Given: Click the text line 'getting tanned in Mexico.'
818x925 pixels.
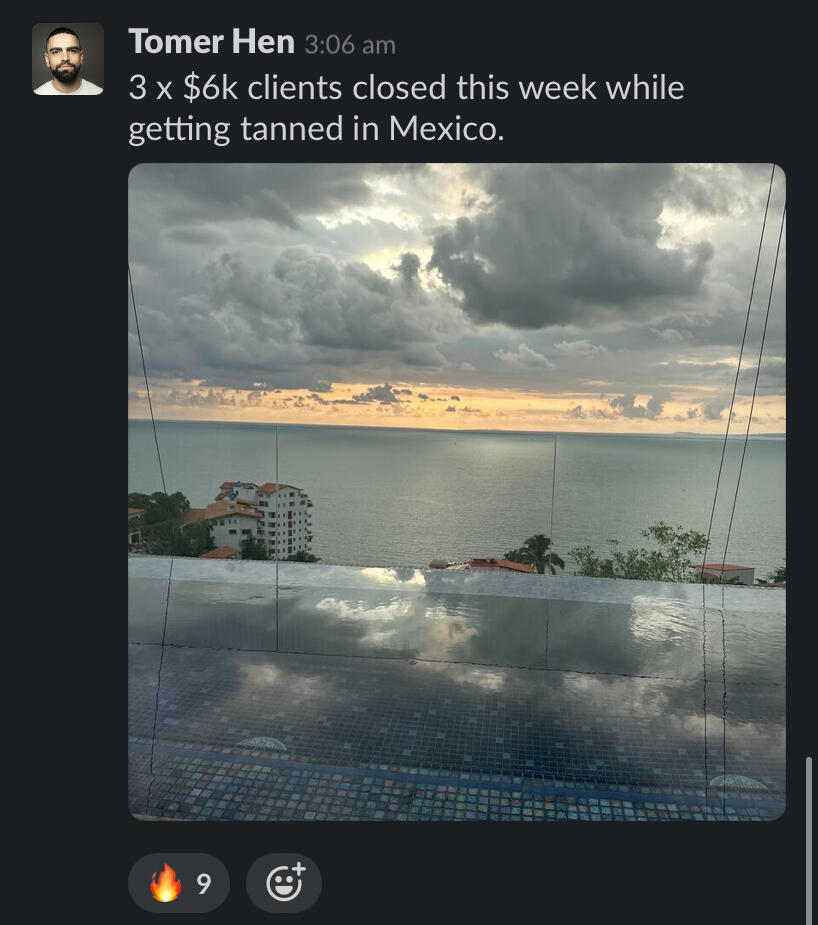Looking at the screenshot, I should pyautogui.click(x=316, y=129).
